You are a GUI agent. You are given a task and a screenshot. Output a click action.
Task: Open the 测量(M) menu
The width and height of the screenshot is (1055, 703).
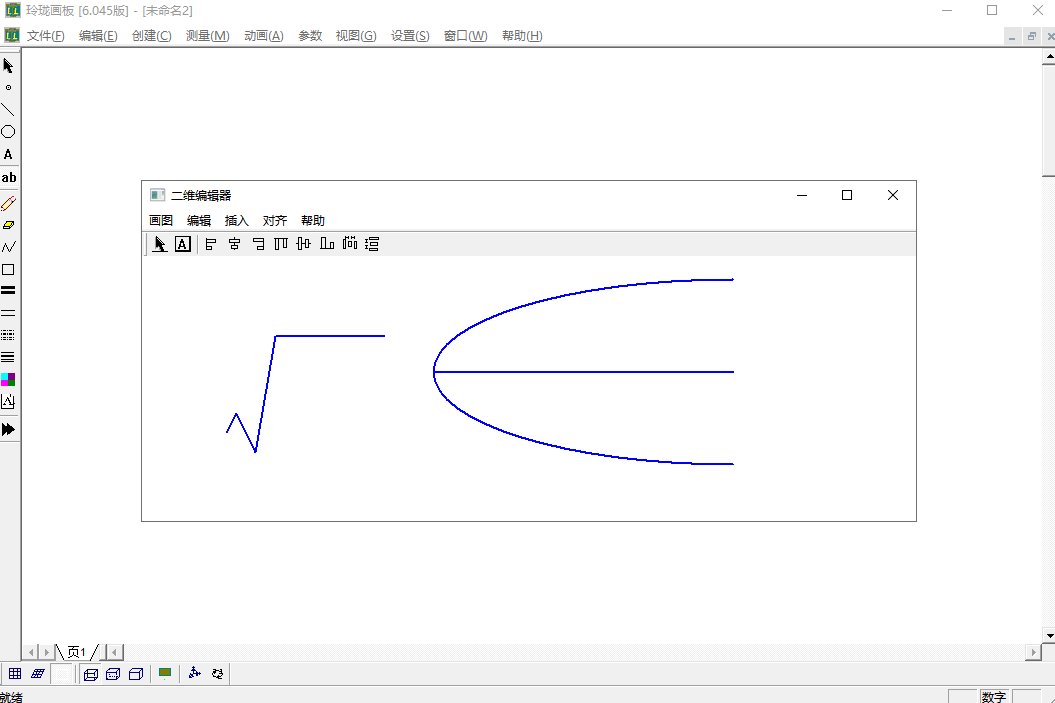[208, 36]
